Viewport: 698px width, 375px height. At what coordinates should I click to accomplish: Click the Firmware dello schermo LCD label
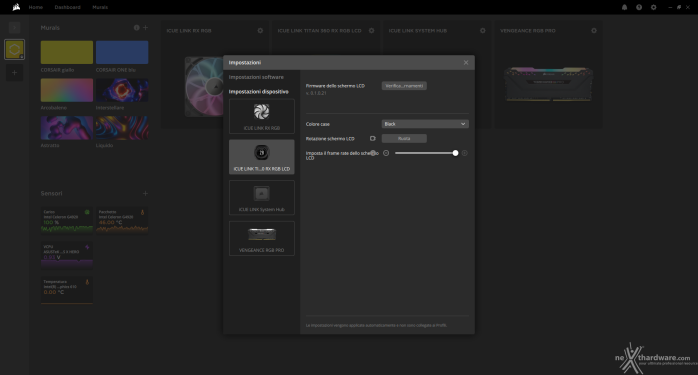(x=335, y=86)
